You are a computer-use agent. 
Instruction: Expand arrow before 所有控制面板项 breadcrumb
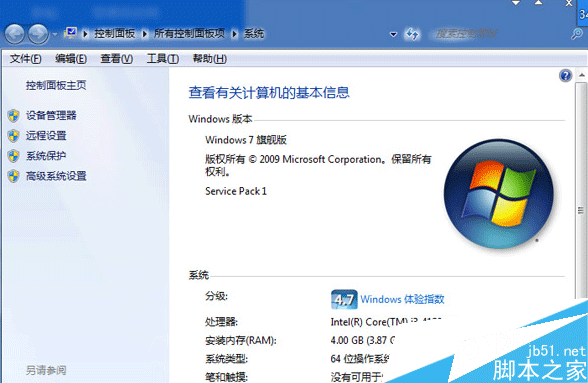tap(145, 34)
